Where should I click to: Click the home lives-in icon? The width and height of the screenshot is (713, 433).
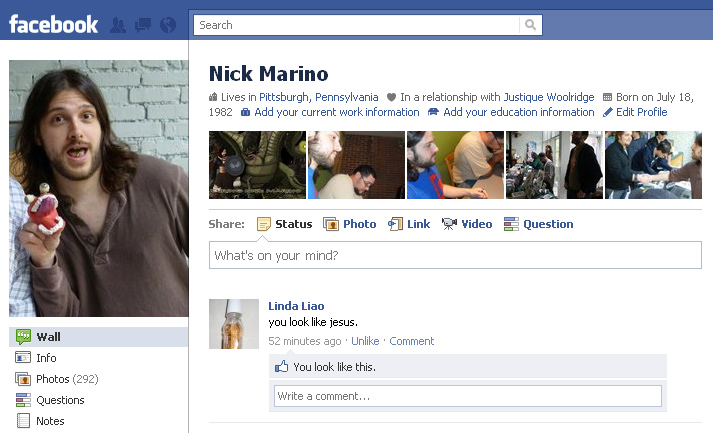(213, 96)
